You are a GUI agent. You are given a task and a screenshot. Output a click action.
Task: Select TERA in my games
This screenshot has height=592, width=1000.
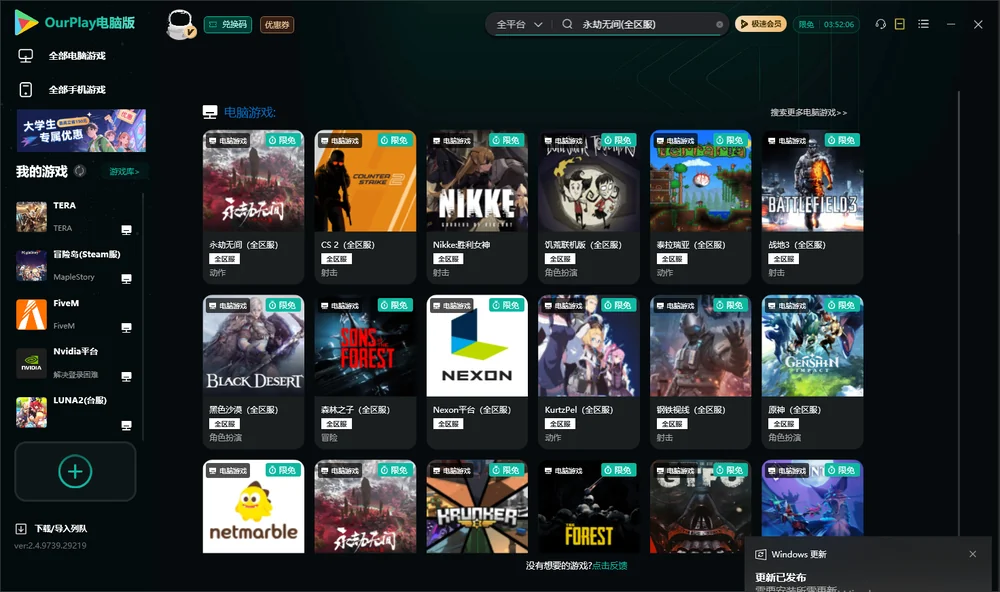[x=73, y=217]
